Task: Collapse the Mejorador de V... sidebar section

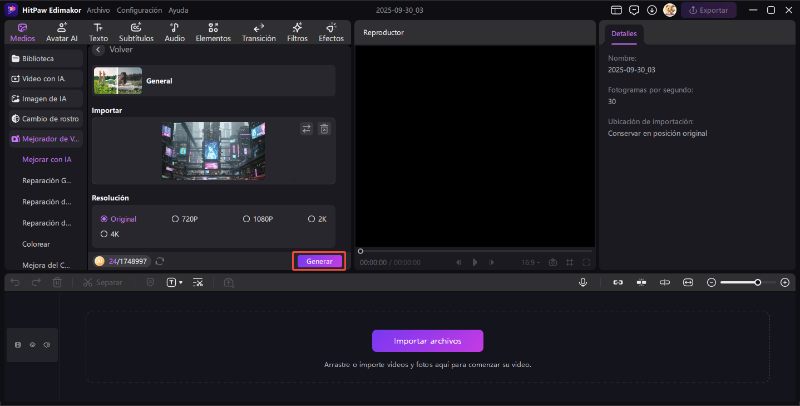Action: tap(43, 139)
